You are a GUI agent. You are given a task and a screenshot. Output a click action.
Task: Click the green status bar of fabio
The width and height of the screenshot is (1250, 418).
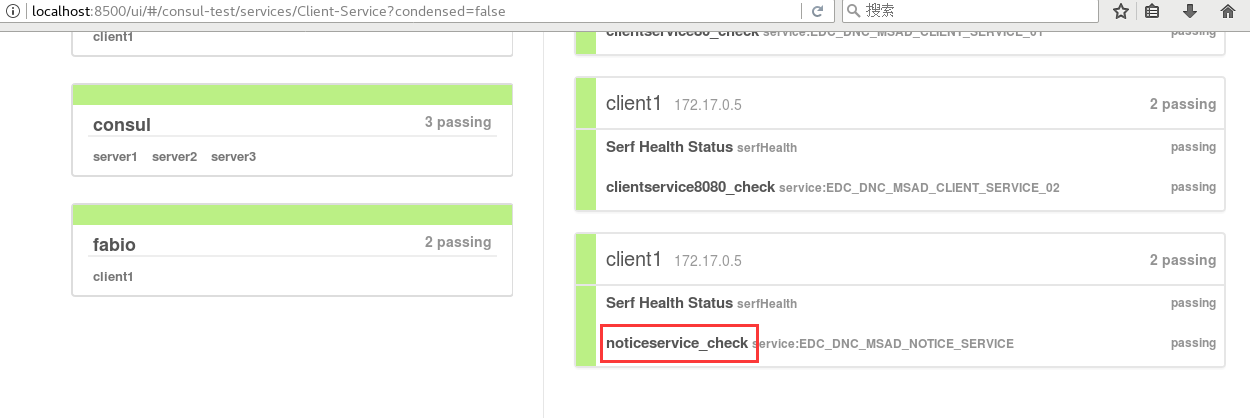click(x=292, y=214)
